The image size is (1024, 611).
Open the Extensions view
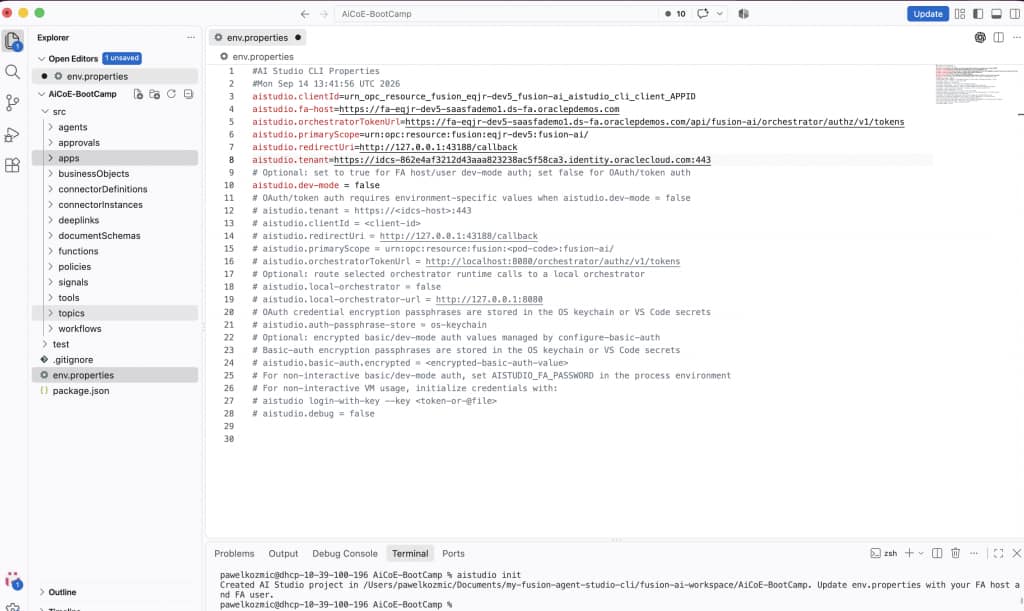click(x=12, y=165)
